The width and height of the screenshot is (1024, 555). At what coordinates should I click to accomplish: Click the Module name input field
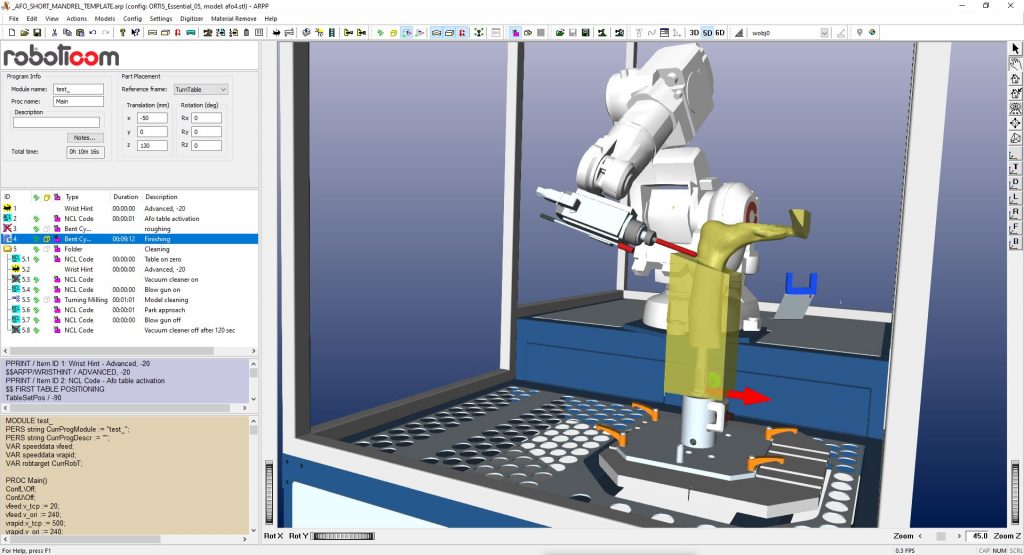pos(78,89)
